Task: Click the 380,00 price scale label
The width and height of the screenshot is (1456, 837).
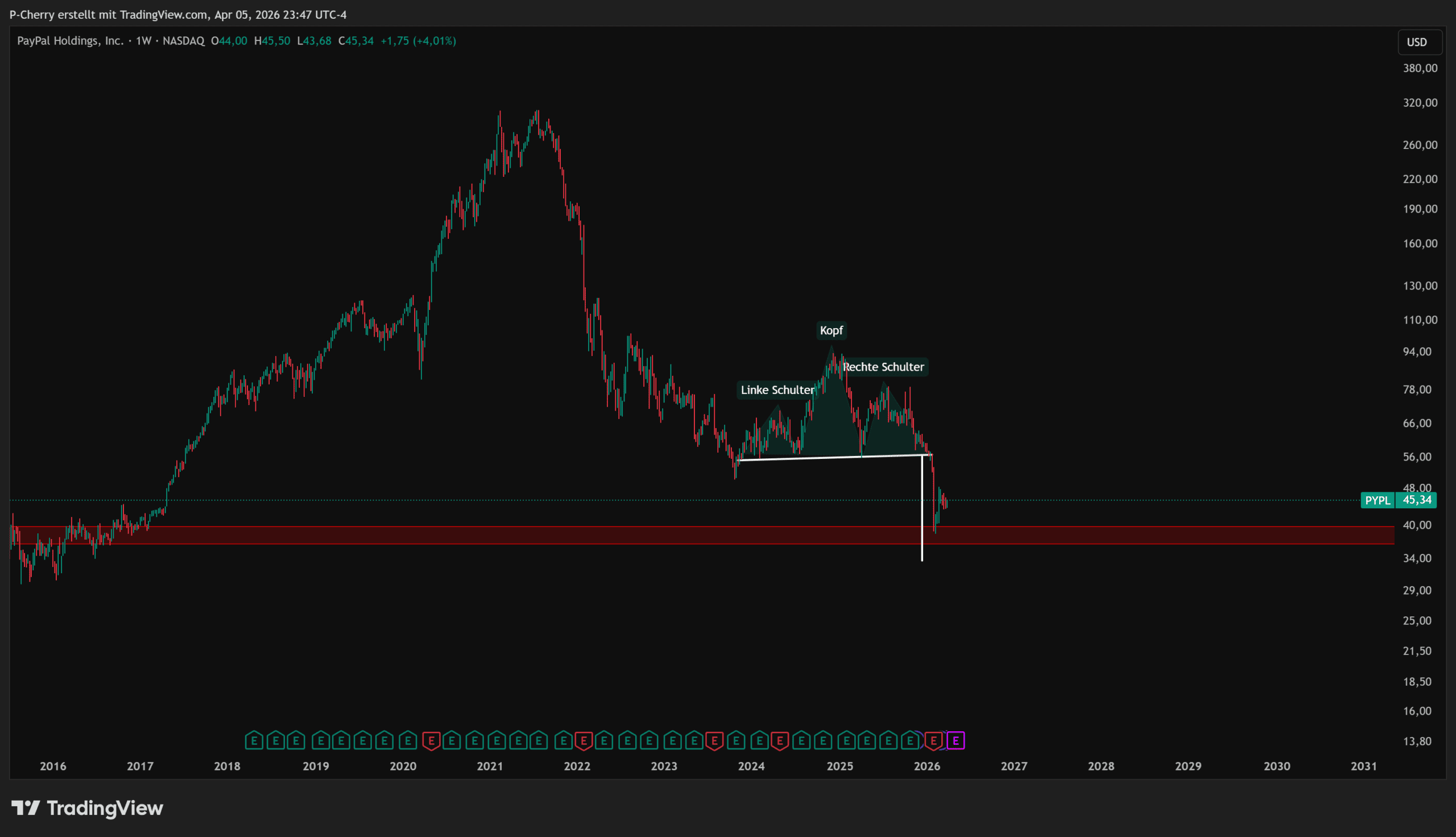Action: pos(1420,68)
